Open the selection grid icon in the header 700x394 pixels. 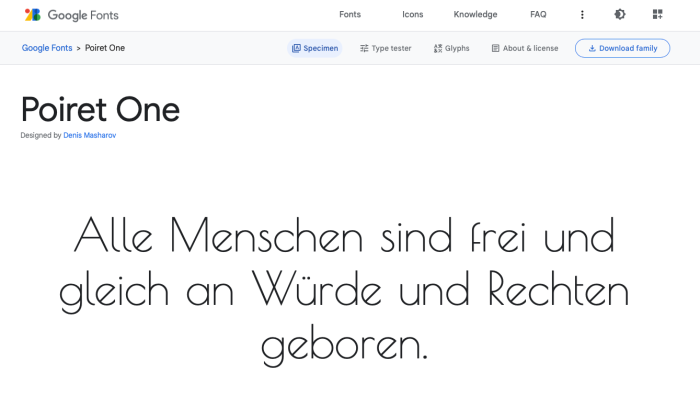(657, 14)
